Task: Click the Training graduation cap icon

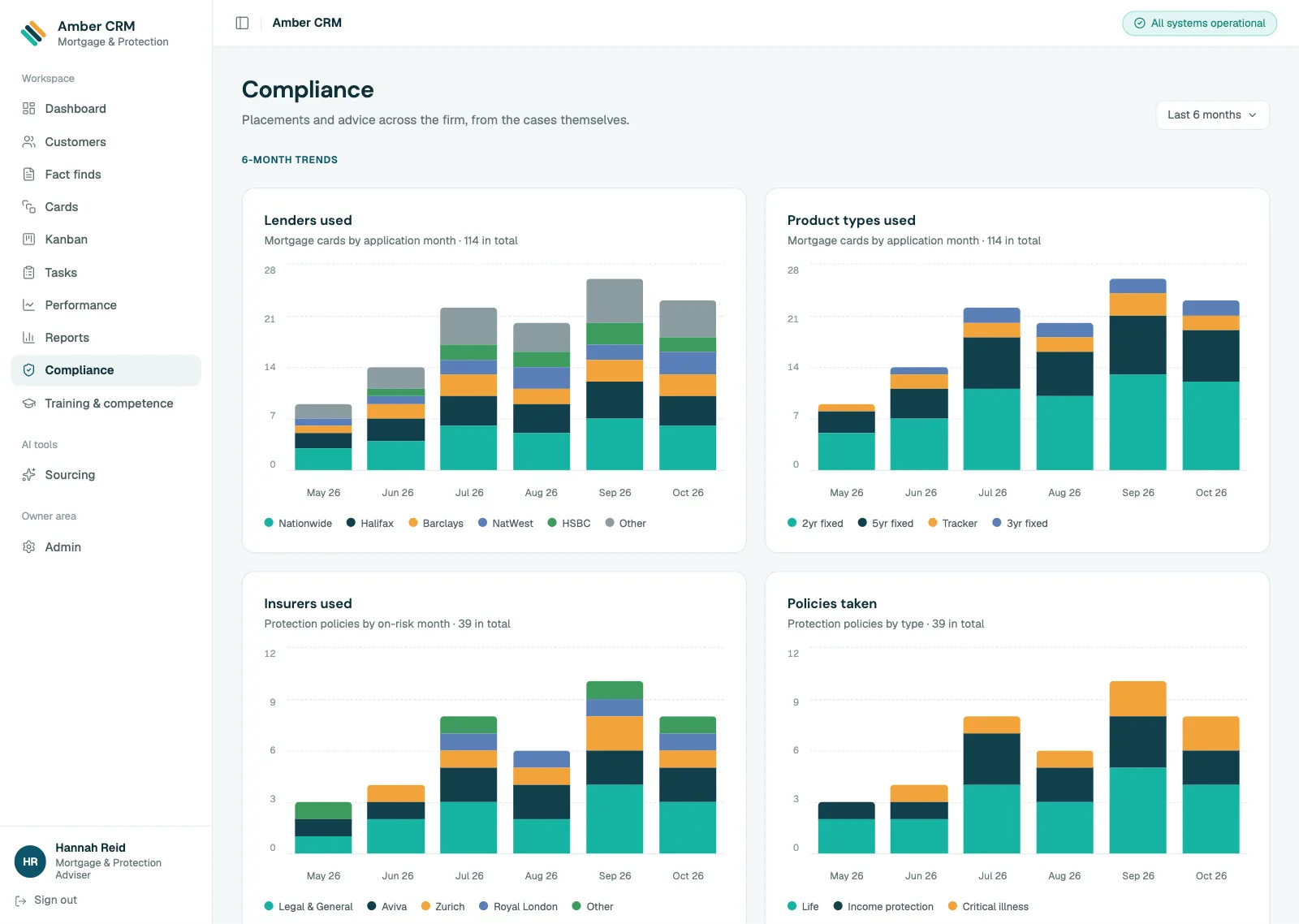Action: [x=29, y=404]
